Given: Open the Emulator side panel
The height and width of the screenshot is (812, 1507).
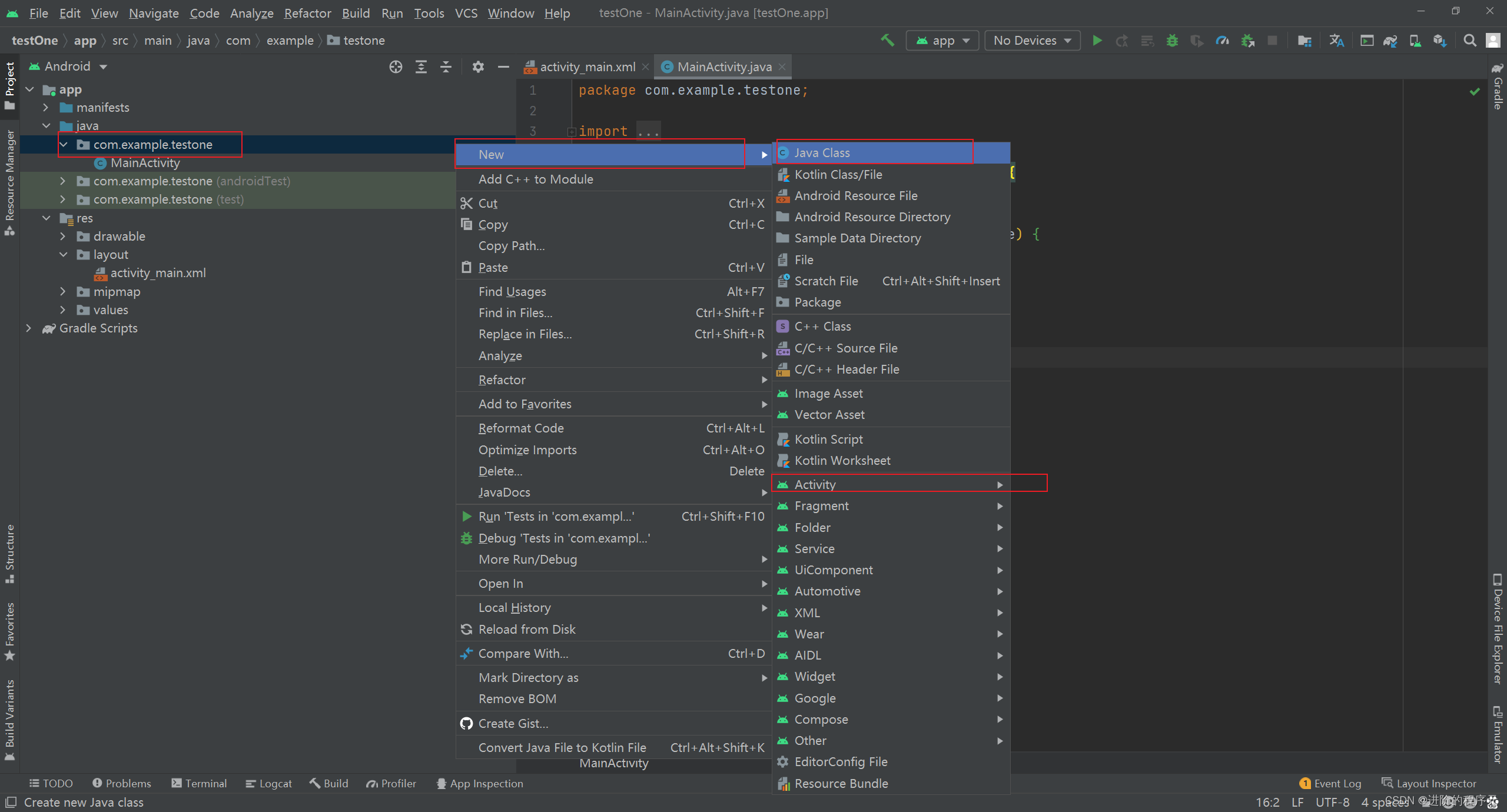Looking at the screenshot, I should pos(1498,734).
